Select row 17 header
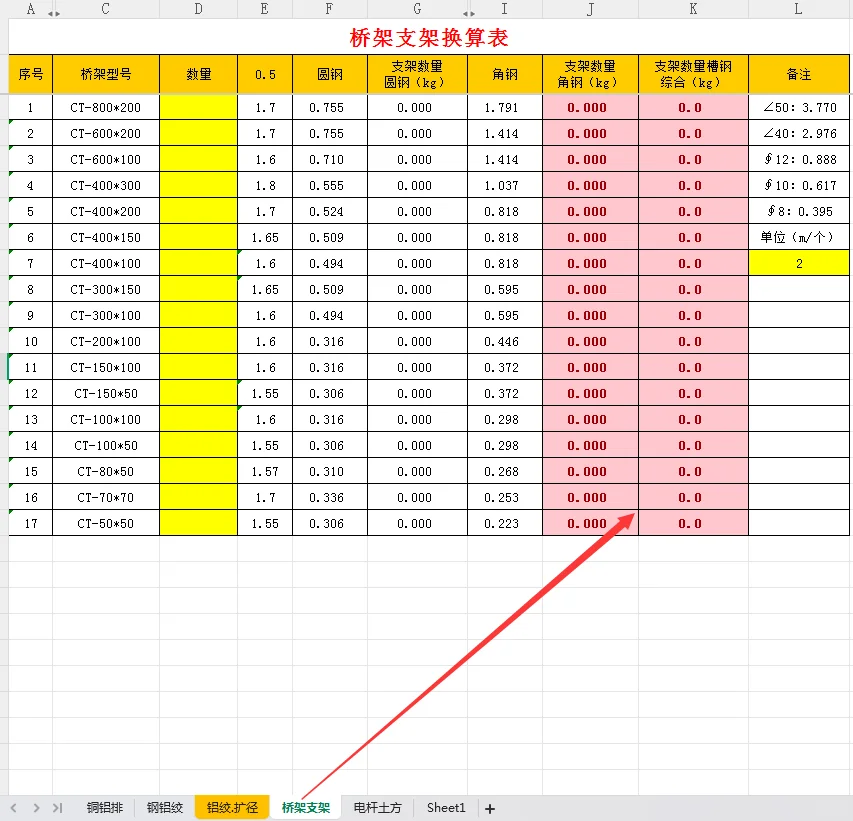The image size is (853, 821). [x=30, y=523]
